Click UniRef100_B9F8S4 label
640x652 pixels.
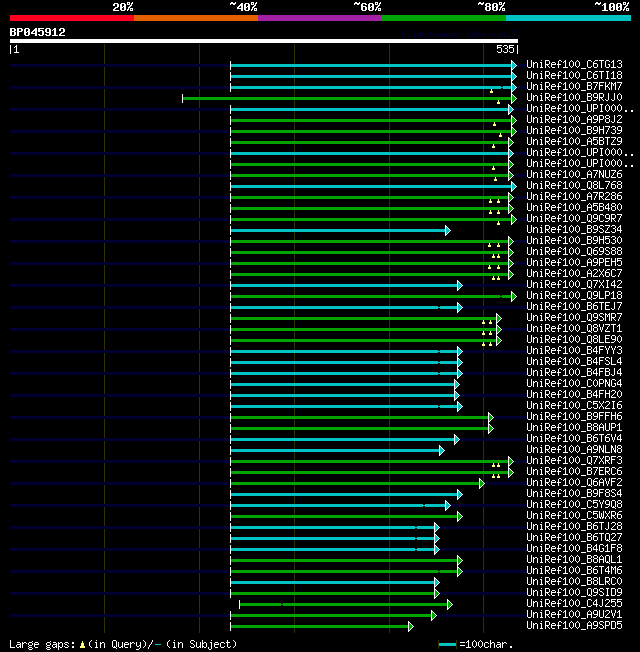(x=574, y=494)
